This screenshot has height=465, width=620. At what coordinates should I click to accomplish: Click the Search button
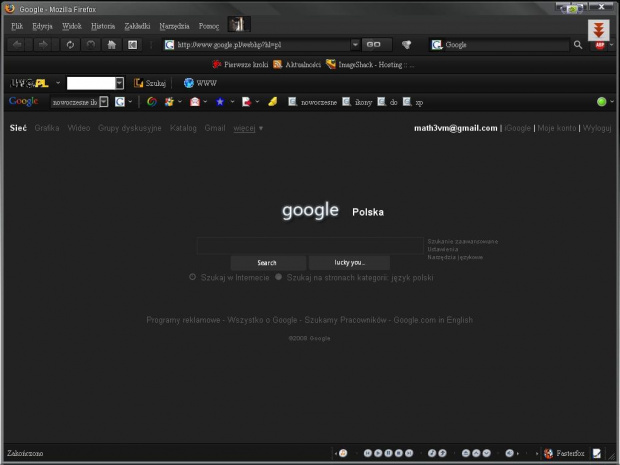pyautogui.click(x=268, y=263)
